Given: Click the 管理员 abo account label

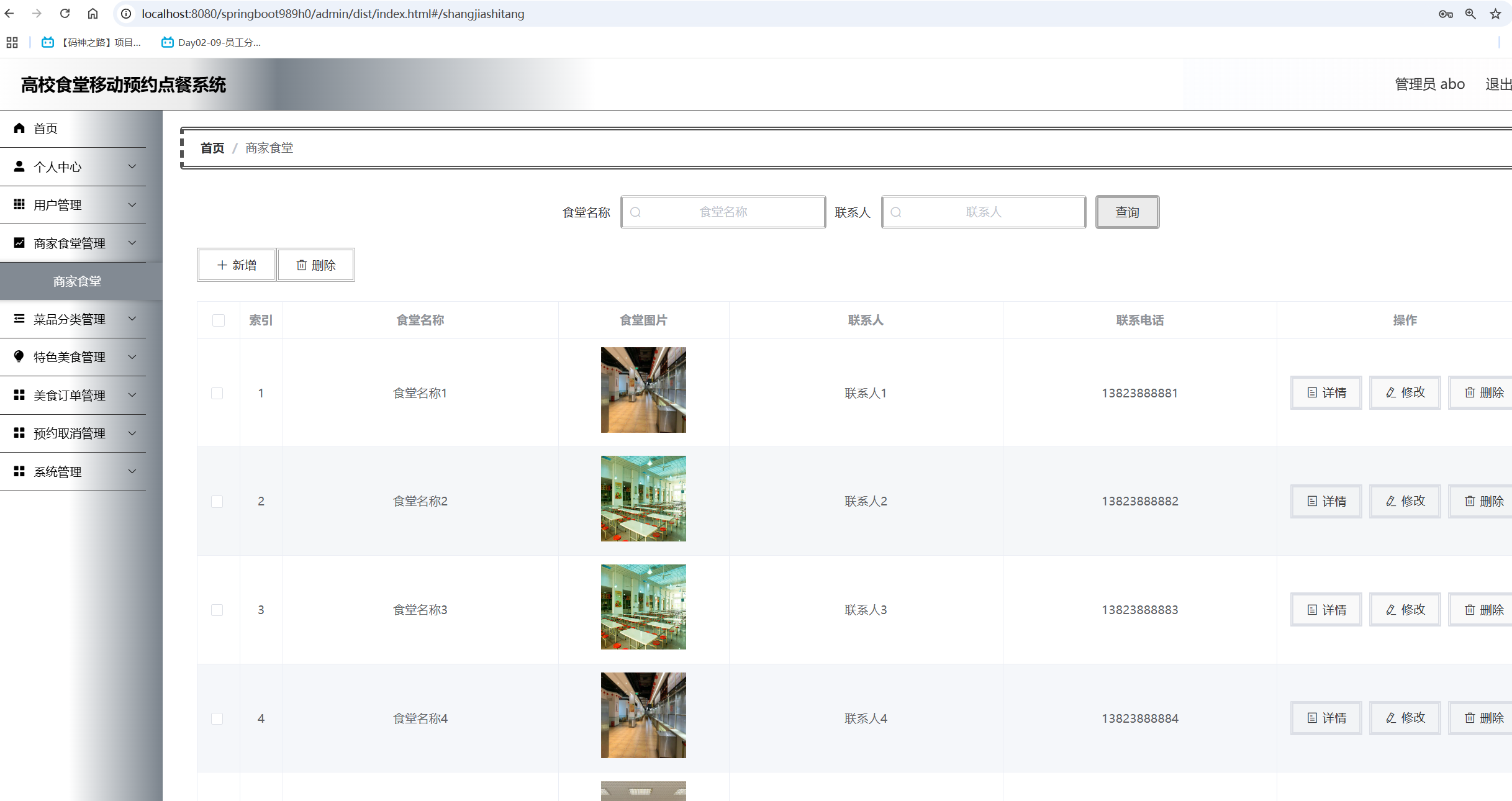Looking at the screenshot, I should (x=1429, y=84).
